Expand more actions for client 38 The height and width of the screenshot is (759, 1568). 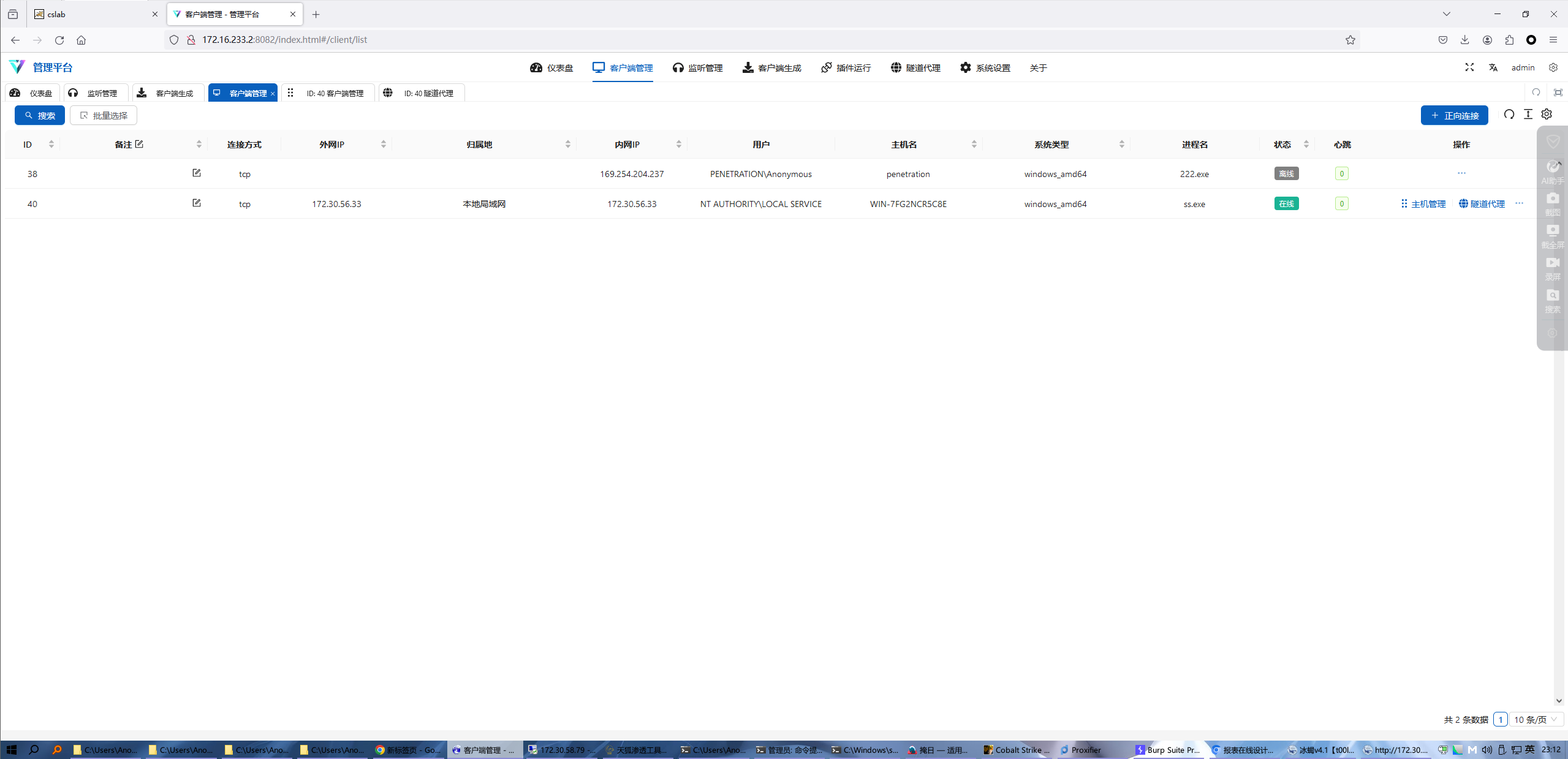click(x=1461, y=173)
